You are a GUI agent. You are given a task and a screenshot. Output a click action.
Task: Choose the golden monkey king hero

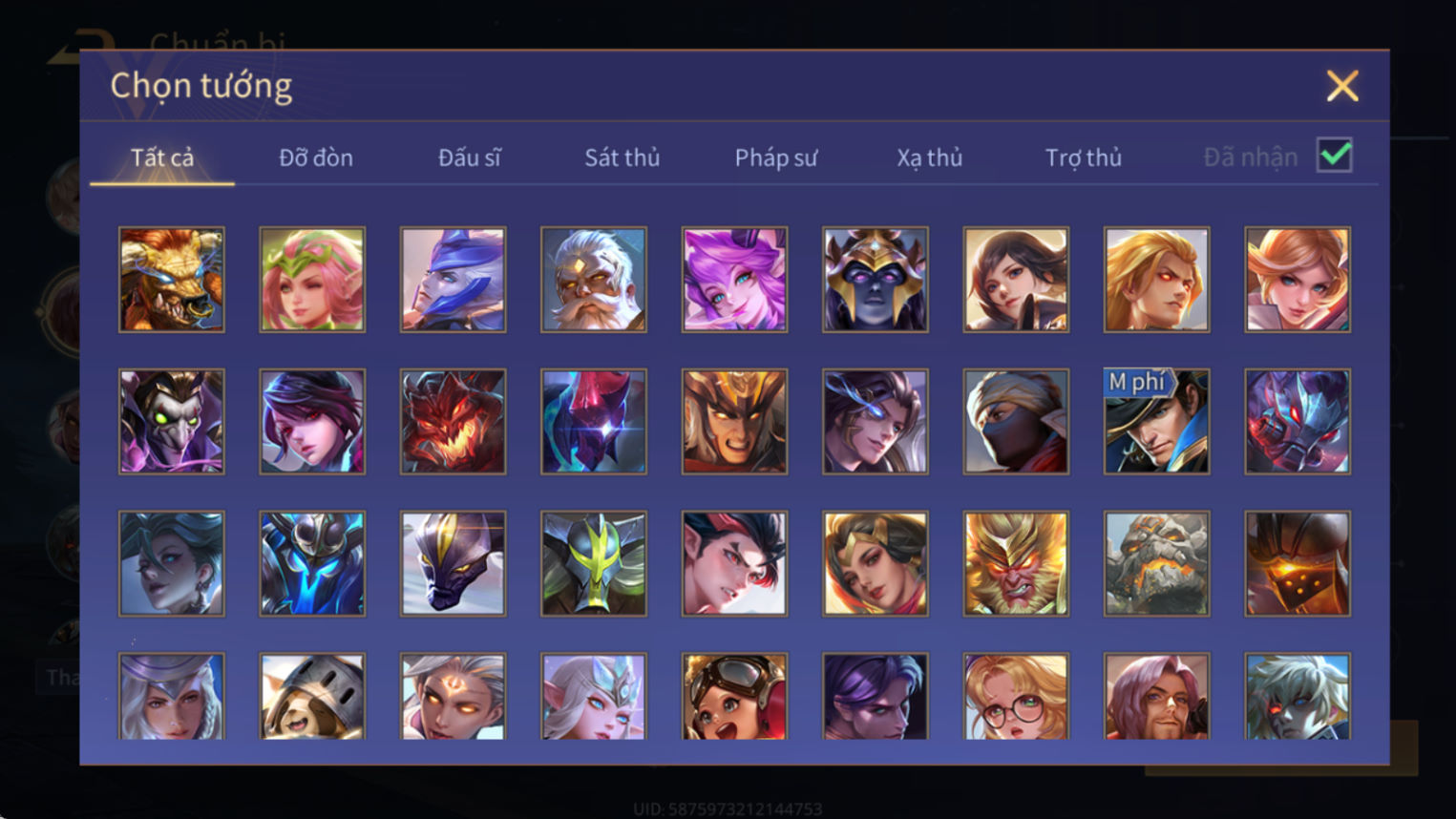pyautogui.click(x=1016, y=563)
